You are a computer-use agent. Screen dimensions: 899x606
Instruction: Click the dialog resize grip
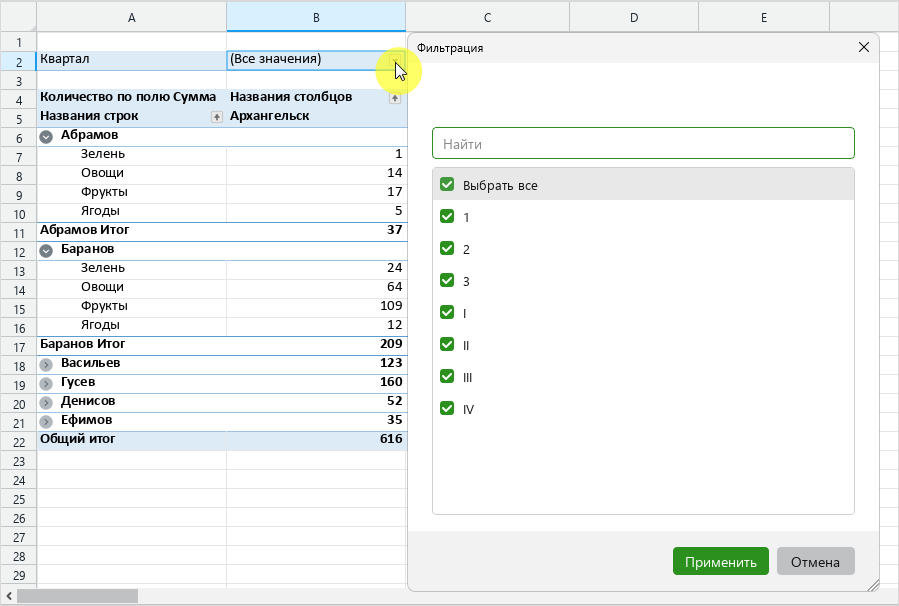click(x=873, y=585)
